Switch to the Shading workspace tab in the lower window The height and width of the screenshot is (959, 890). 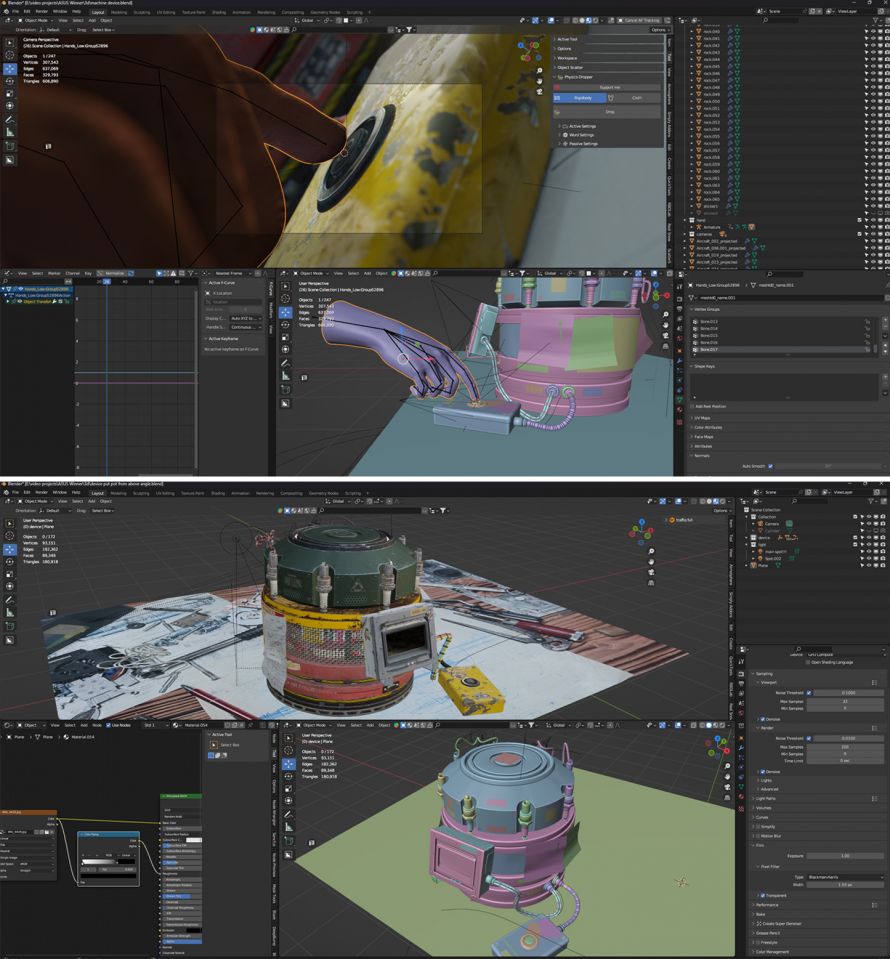[x=217, y=493]
